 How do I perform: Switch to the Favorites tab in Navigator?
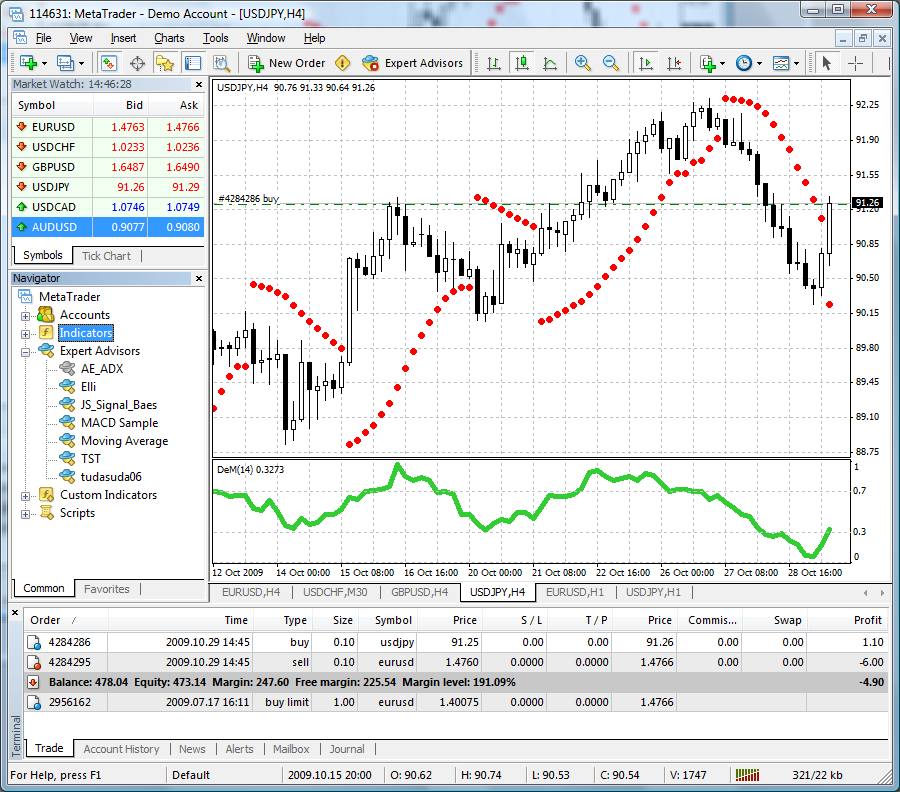(106, 589)
